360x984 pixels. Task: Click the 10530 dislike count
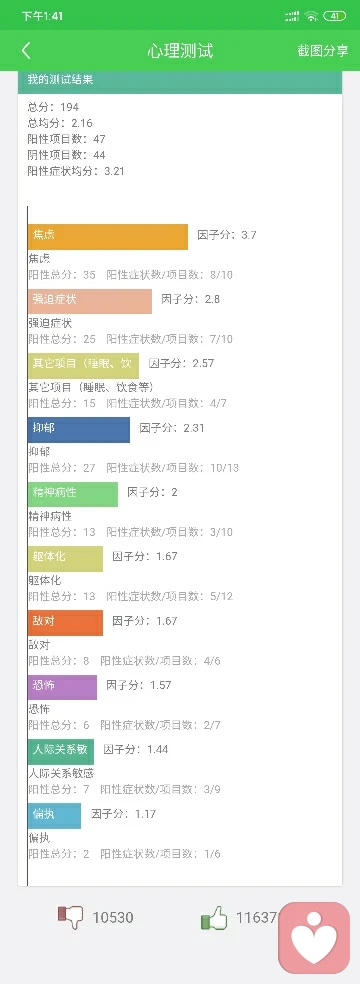(113, 917)
